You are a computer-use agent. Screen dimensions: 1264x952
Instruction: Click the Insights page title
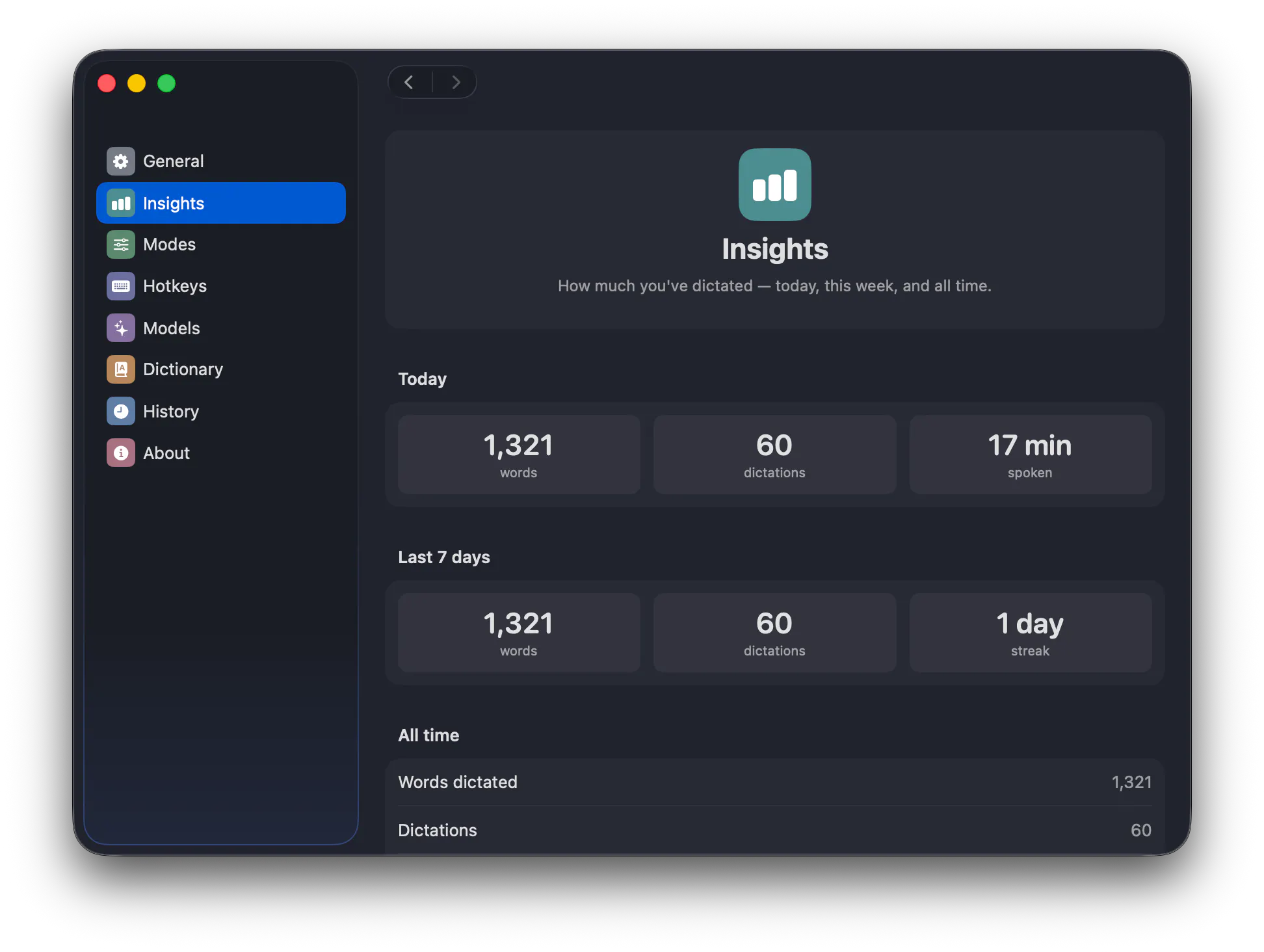click(x=774, y=249)
